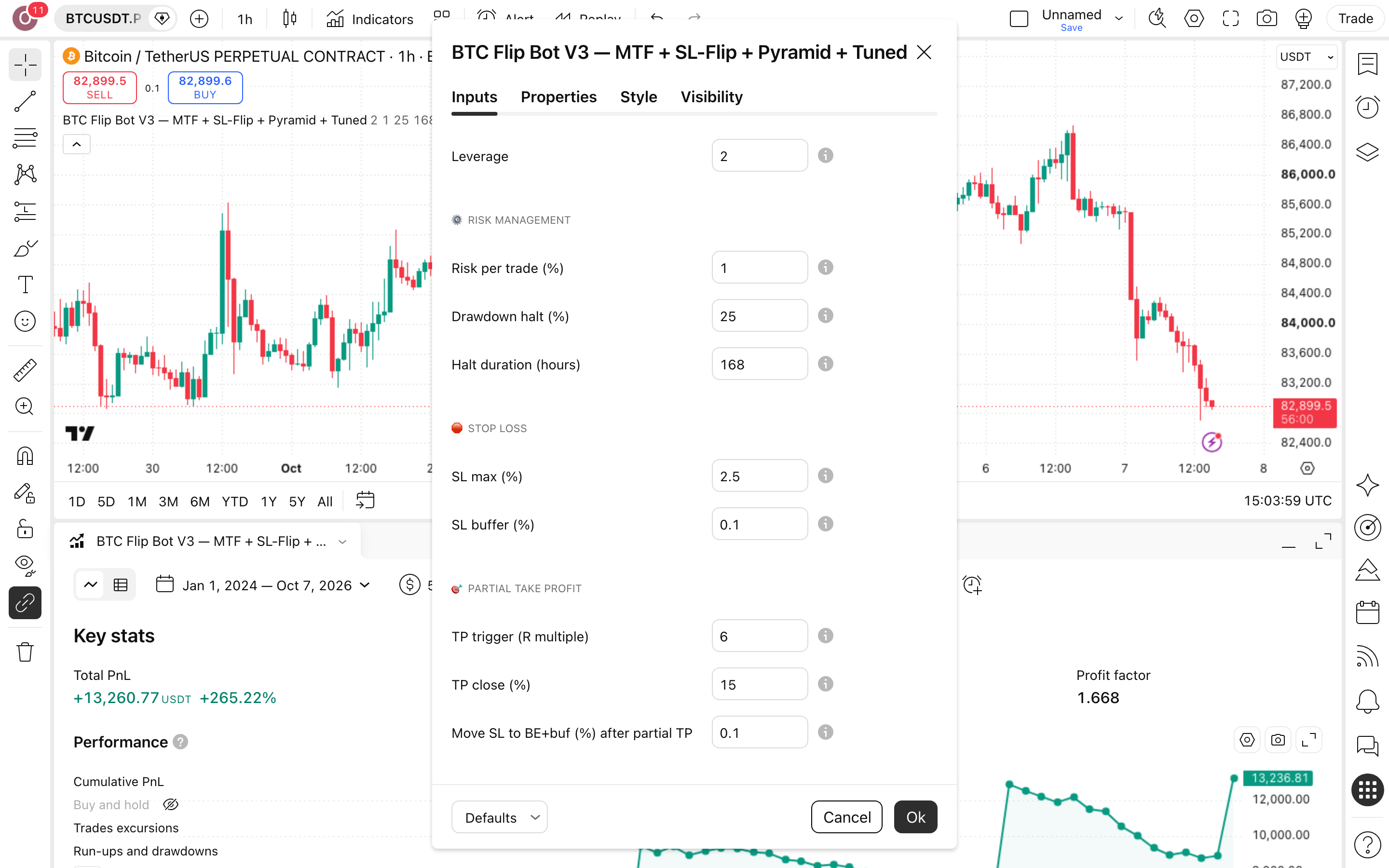Open the backtest date range dropdown
Viewport: 1389px width, 868px height.
coord(264,585)
